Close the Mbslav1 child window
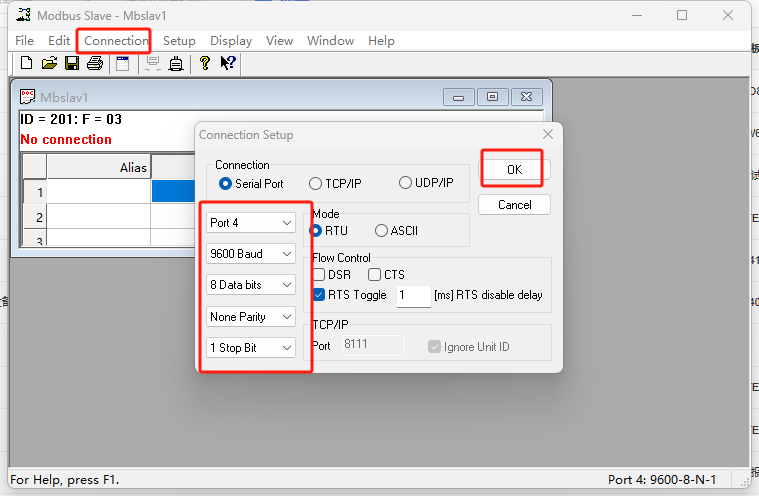The height and width of the screenshot is (496, 759). pyautogui.click(x=527, y=97)
